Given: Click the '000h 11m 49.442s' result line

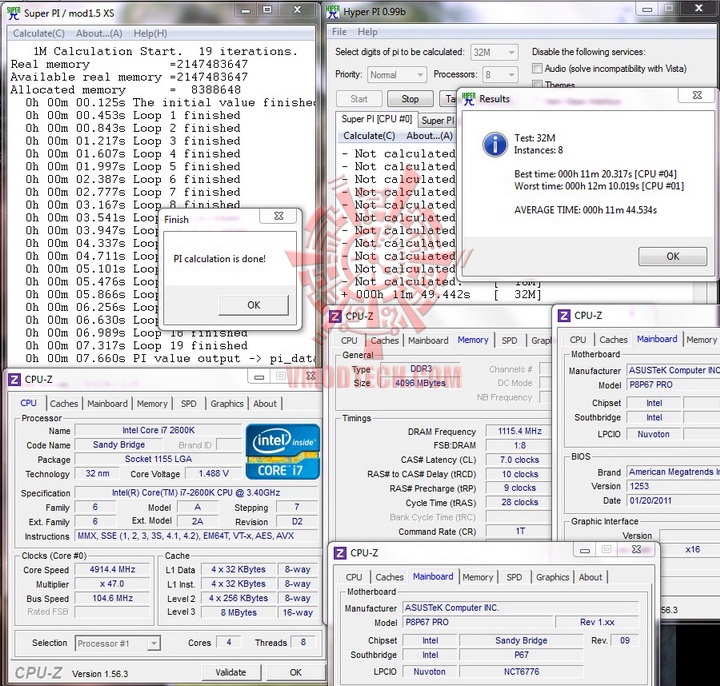Looking at the screenshot, I should [x=441, y=294].
